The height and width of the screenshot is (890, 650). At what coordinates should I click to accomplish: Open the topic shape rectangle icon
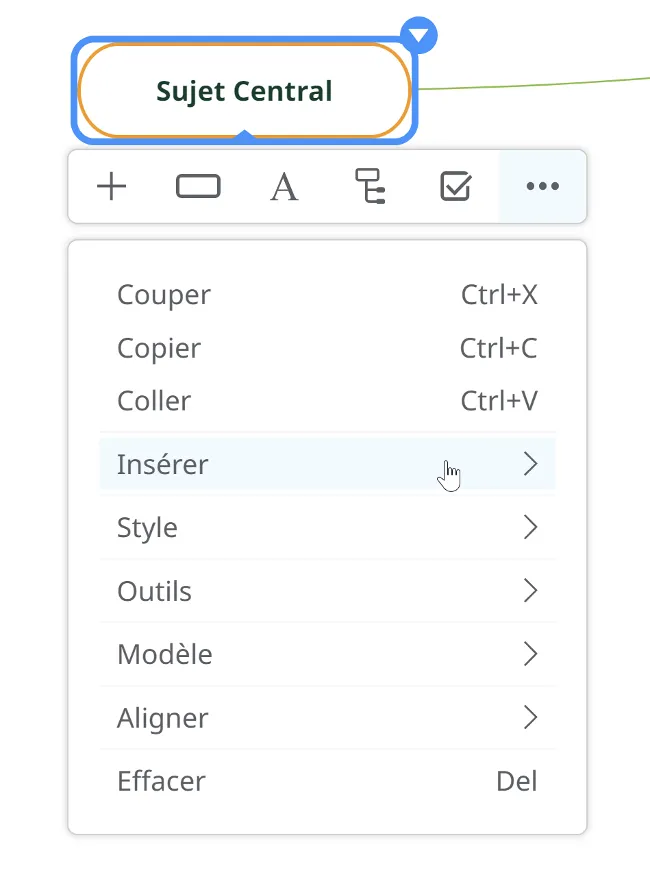pyautogui.click(x=198, y=186)
